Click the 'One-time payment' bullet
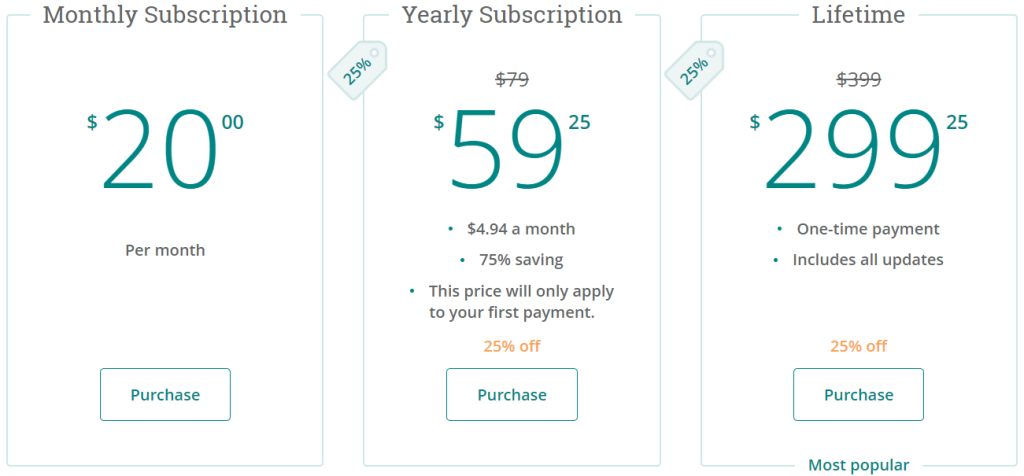 868,229
